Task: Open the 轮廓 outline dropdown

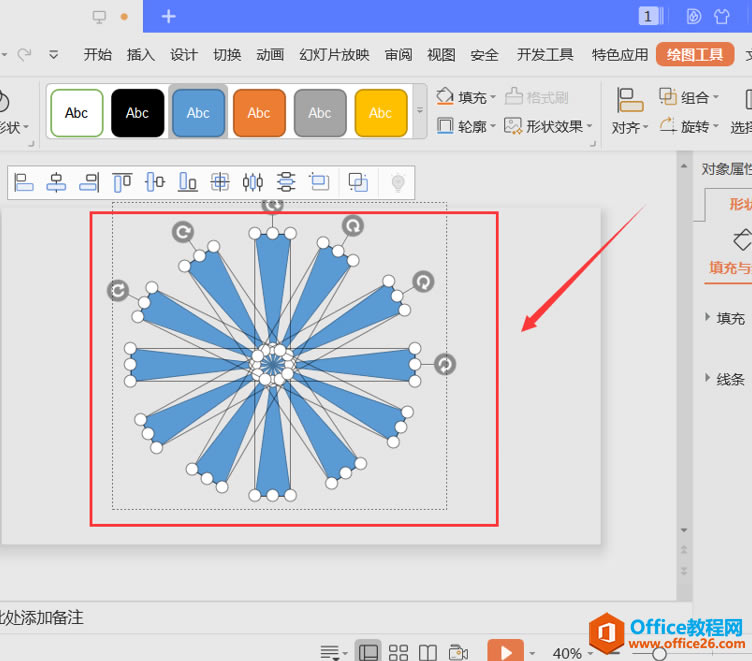Action: click(x=466, y=126)
